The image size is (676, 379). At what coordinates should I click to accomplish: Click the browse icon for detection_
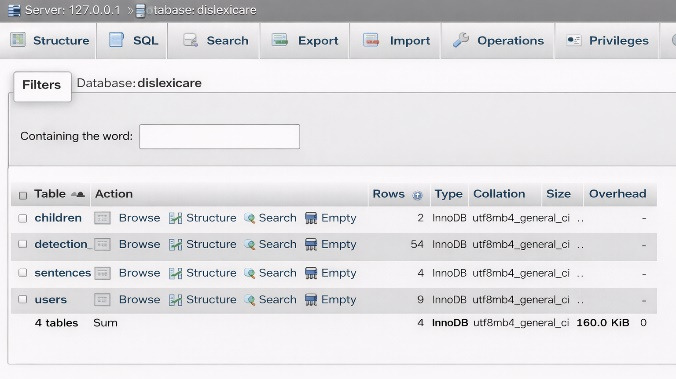coord(102,245)
